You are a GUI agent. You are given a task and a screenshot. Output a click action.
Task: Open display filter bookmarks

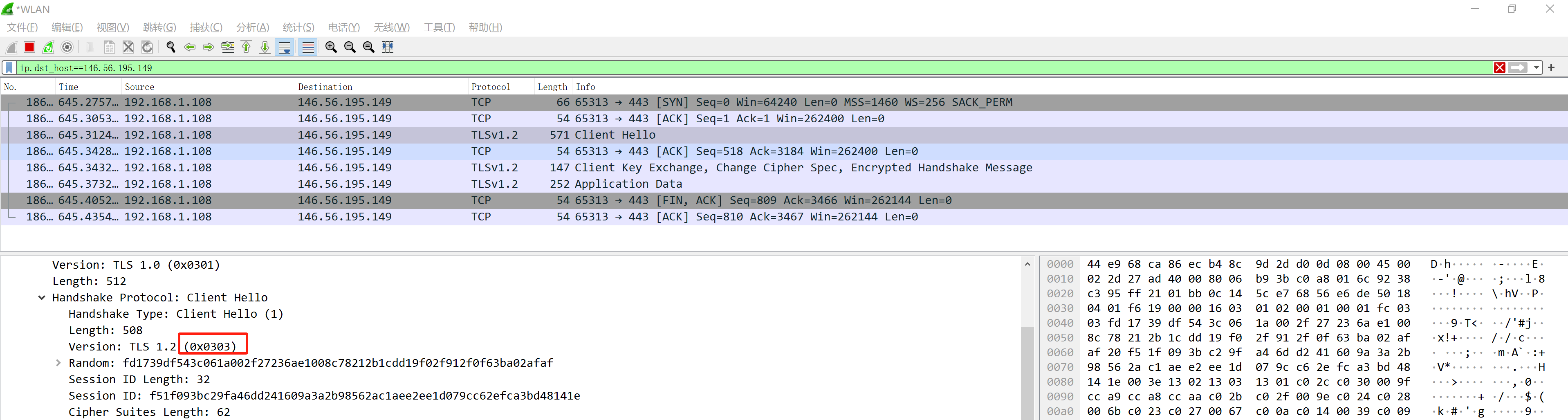[x=9, y=67]
